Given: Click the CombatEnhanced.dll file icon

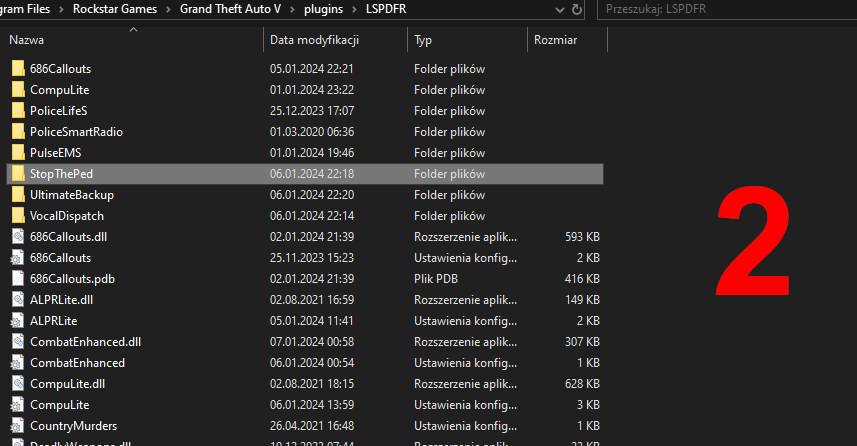Looking at the screenshot, I should (18, 342).
